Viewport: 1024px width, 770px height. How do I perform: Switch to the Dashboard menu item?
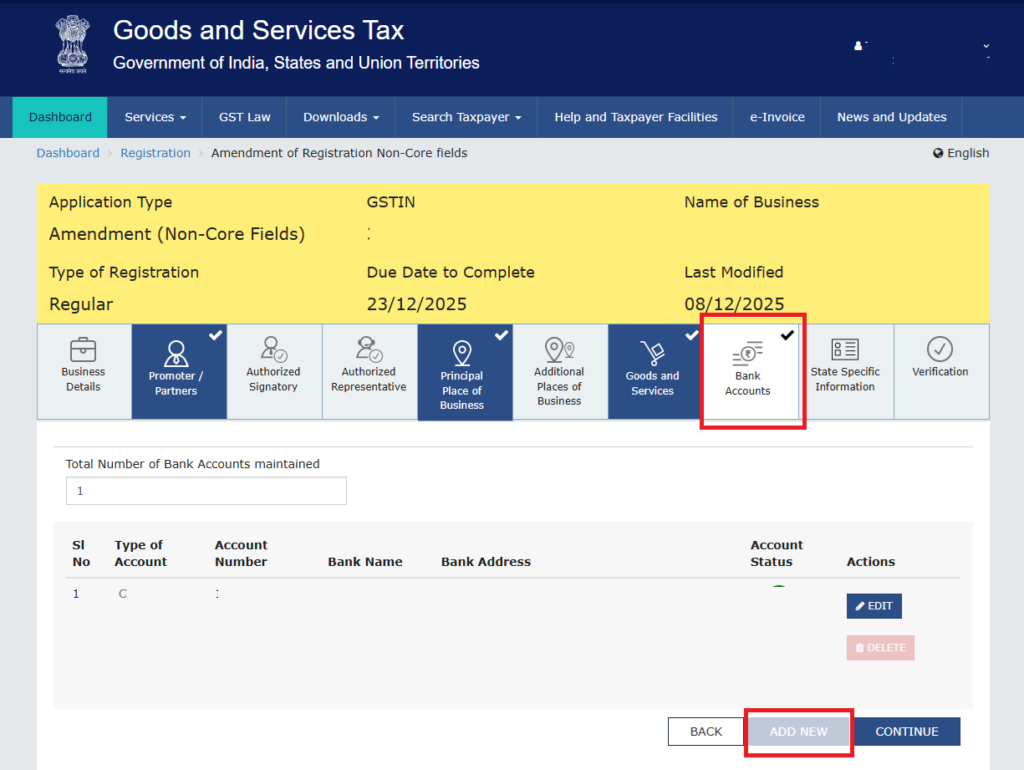[59, 117]
